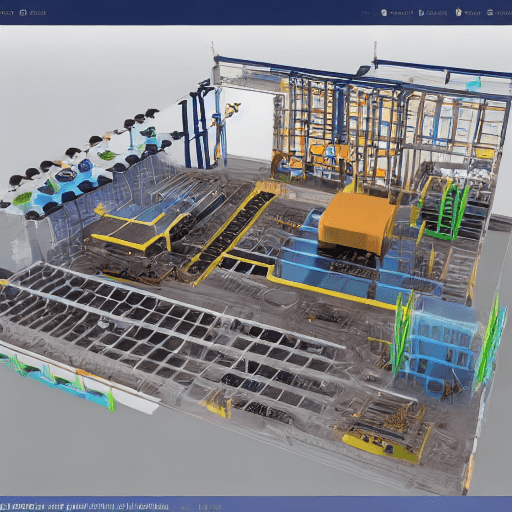Click the last icon at the top-right edge
Screen dimensions: 512x512
coord(490,13)
